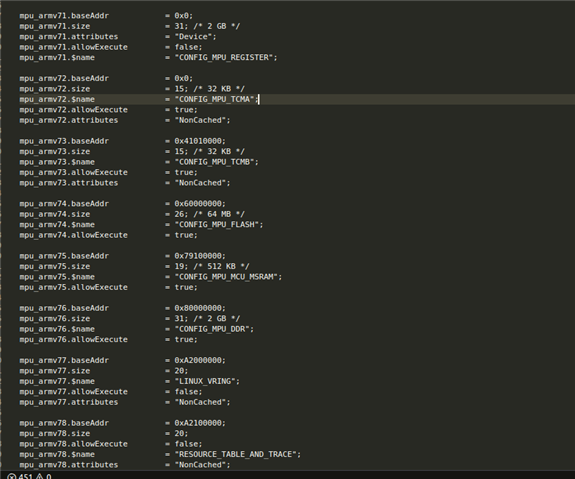The image size is (575, 479).
Task: Click "true;" on mpu_armv72.allowExecute line
Action: (186, 110)
